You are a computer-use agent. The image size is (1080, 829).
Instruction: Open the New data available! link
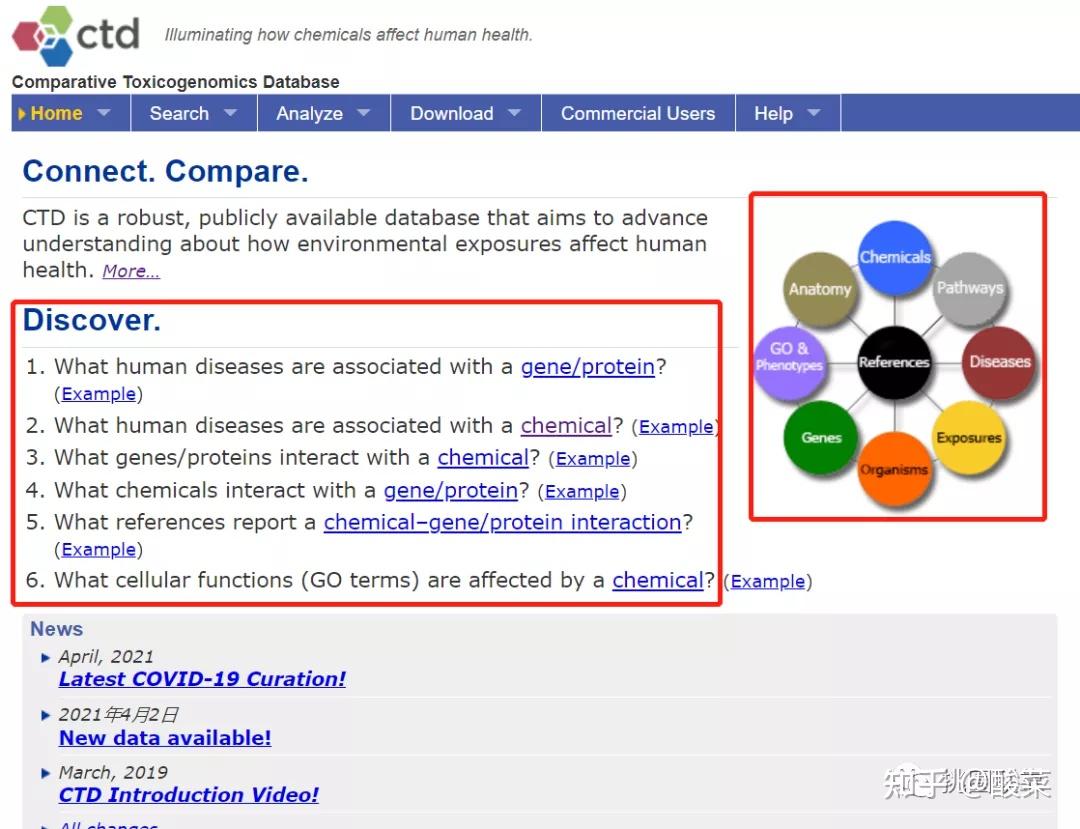pos(165,738)
